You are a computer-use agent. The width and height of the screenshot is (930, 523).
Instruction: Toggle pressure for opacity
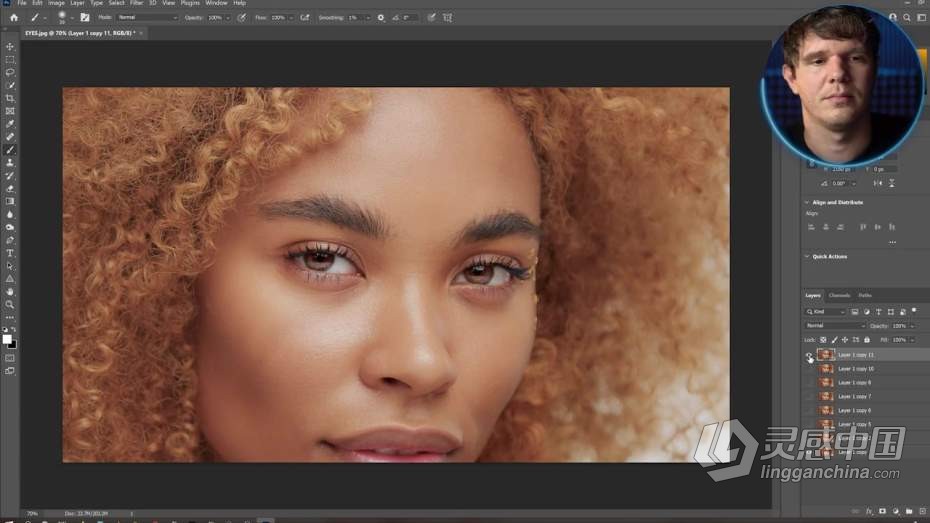coord(241,18)
